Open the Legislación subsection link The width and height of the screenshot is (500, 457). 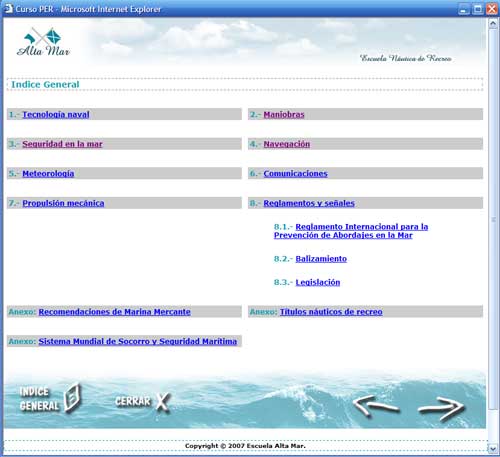click(318, 282)
